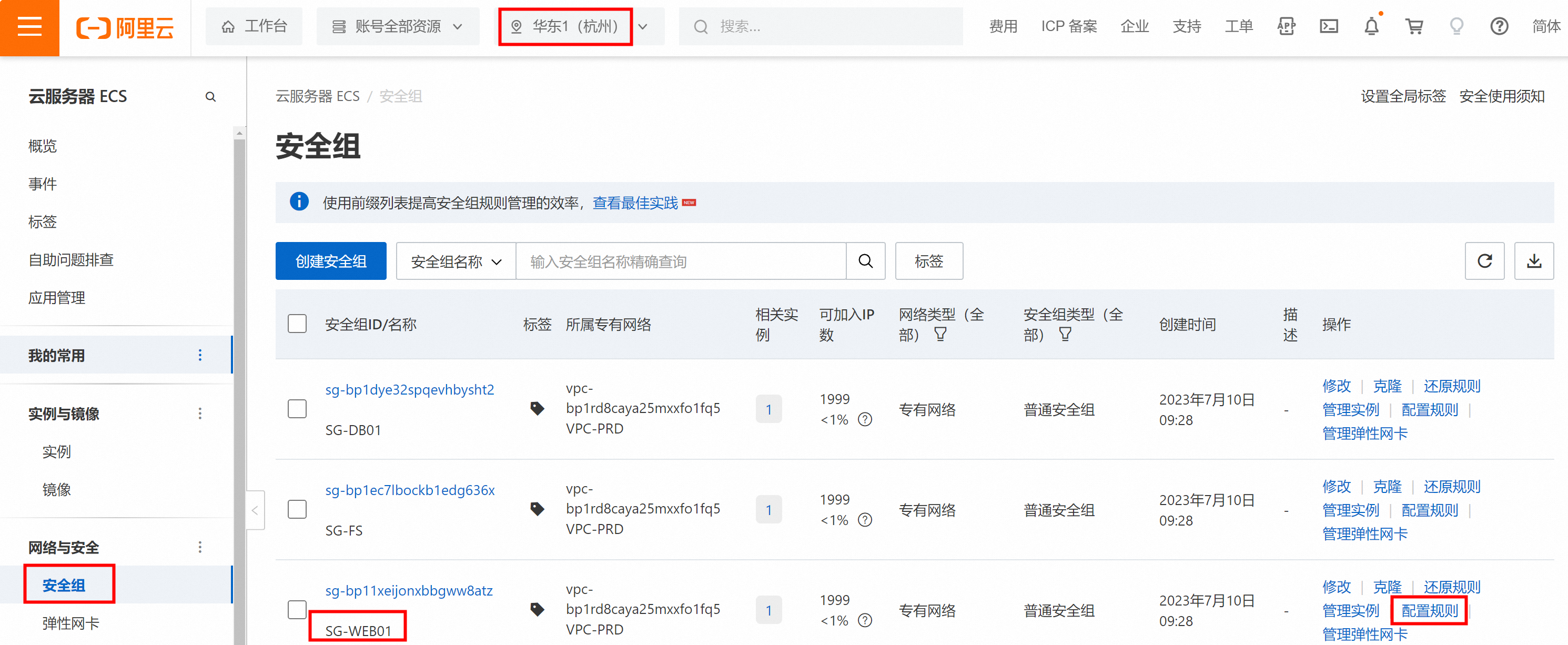The width and height of the screenshot is (1568, 645).
Task: Open the API tool icon in top bar
Action: (x=1286, y=26)
